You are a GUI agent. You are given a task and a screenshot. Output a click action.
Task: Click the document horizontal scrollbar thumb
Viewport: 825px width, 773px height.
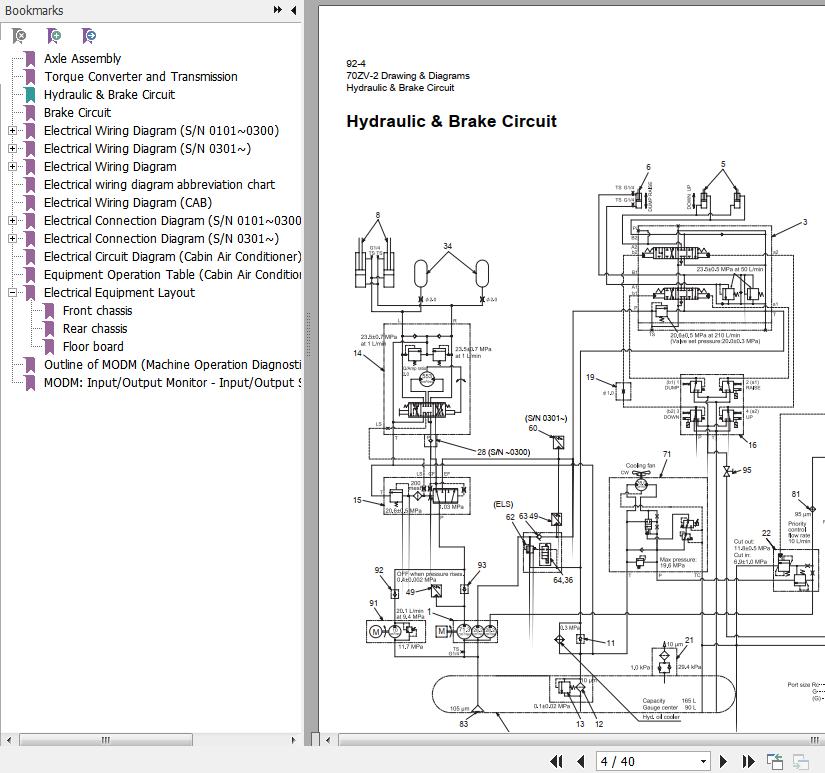(581, 740)
